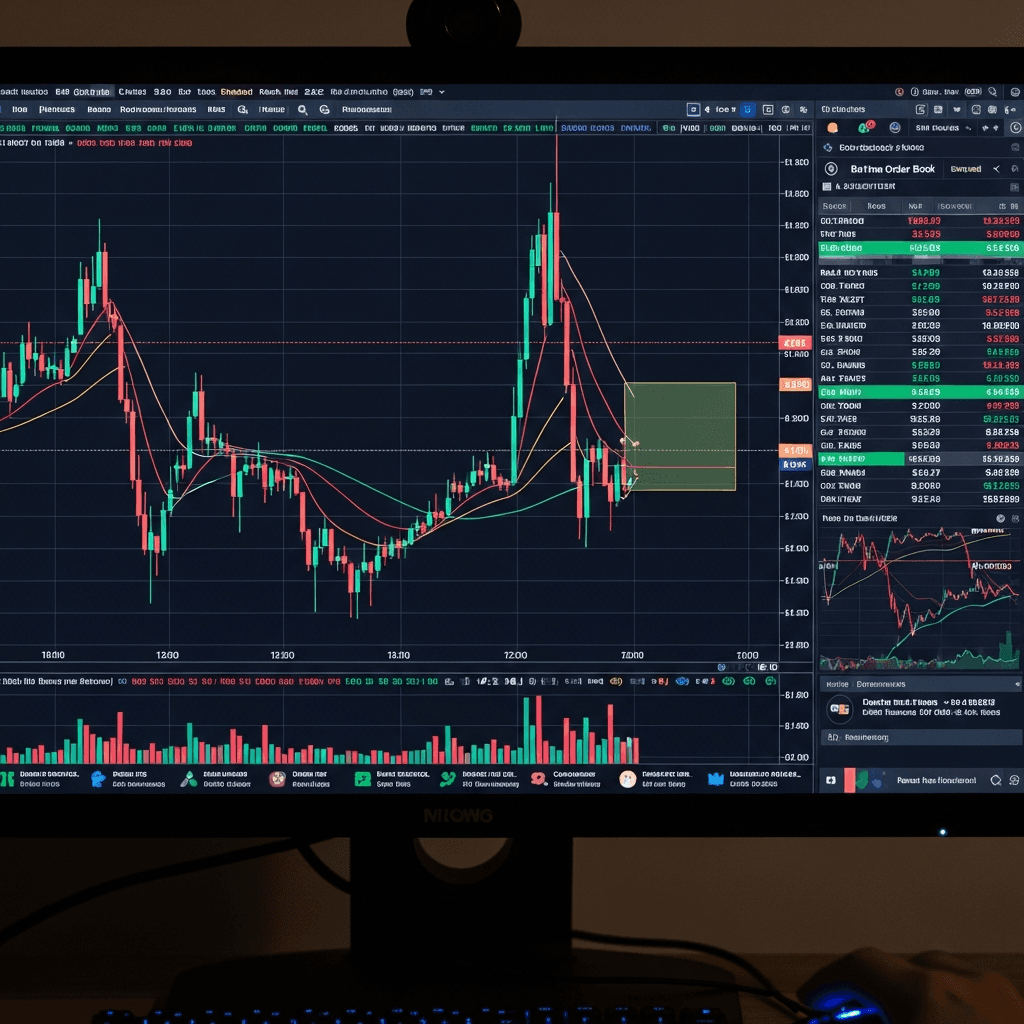Image resolution: width=1024 pixels, height=1024 pixels.
Task: Toggle the blue highlighted square button in chart toolbar
Action: (x=748, y=110)
